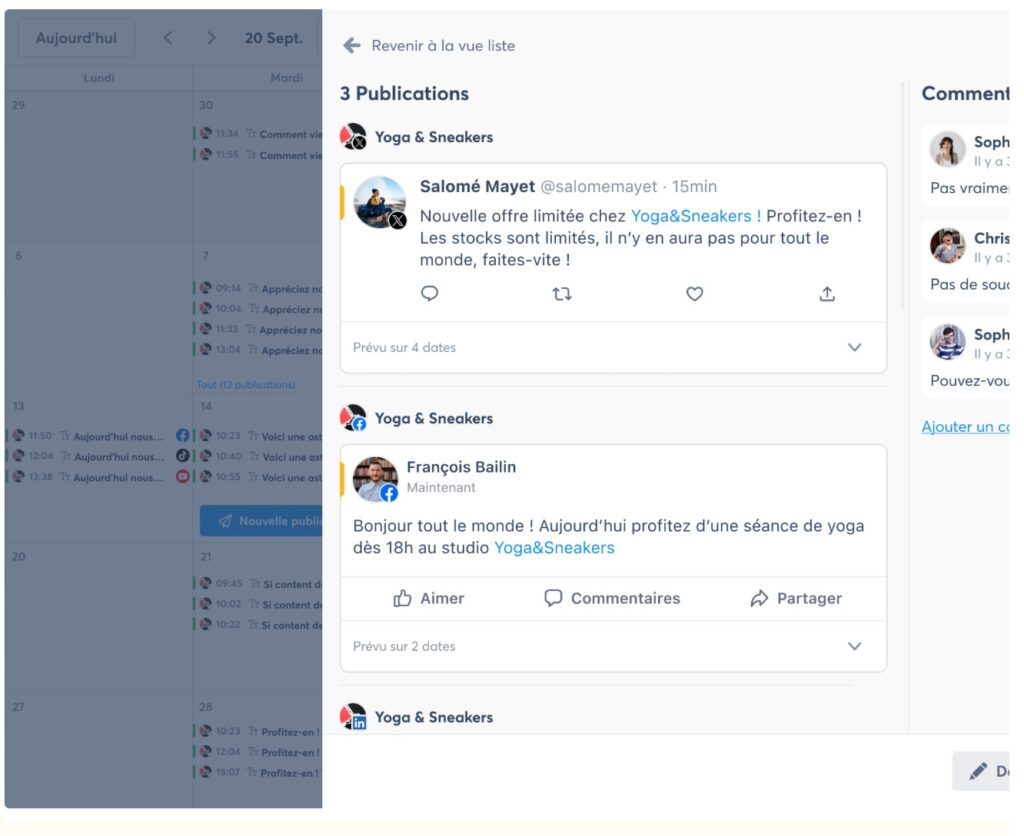The width and height of the screenshot is (1024, 836).
Task: Click the Nouvelle publication button in calendar
Action: click(261, 521)
